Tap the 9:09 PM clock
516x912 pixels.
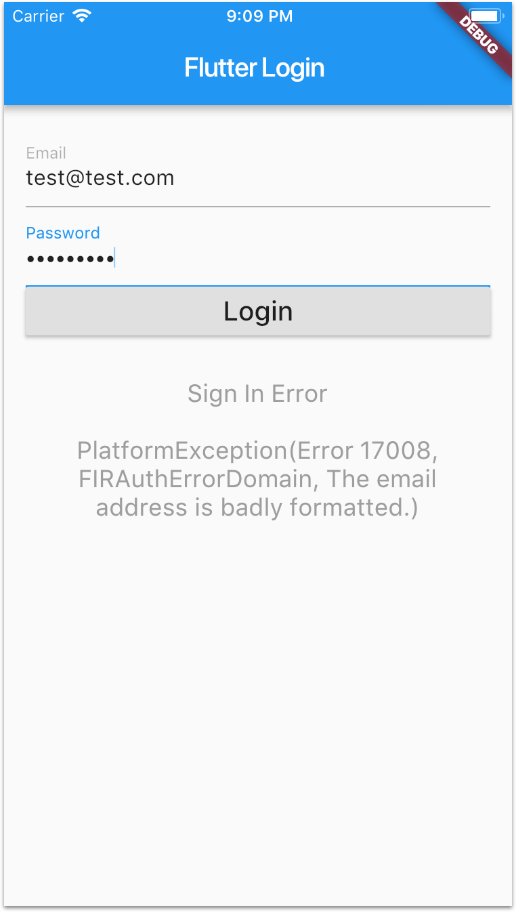tap(259, 16)
